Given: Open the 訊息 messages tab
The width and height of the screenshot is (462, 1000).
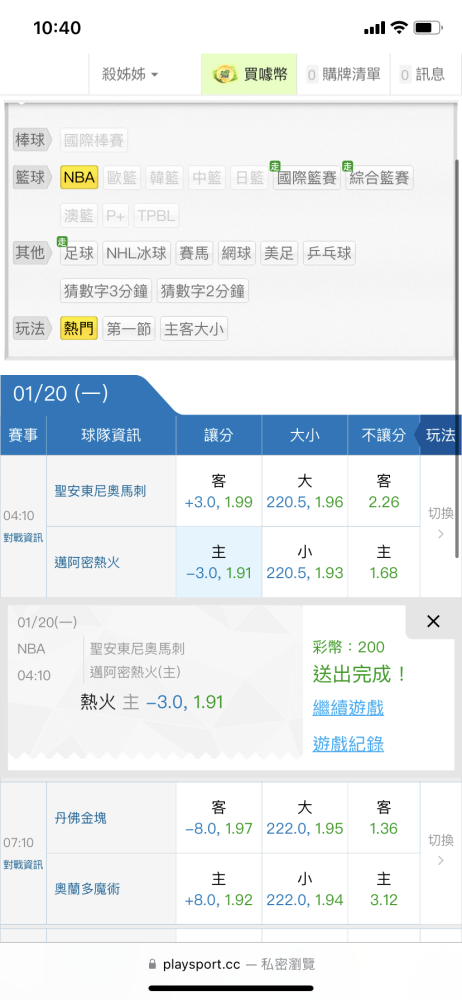Looking at the screenshot, I should tap(422, 75).
